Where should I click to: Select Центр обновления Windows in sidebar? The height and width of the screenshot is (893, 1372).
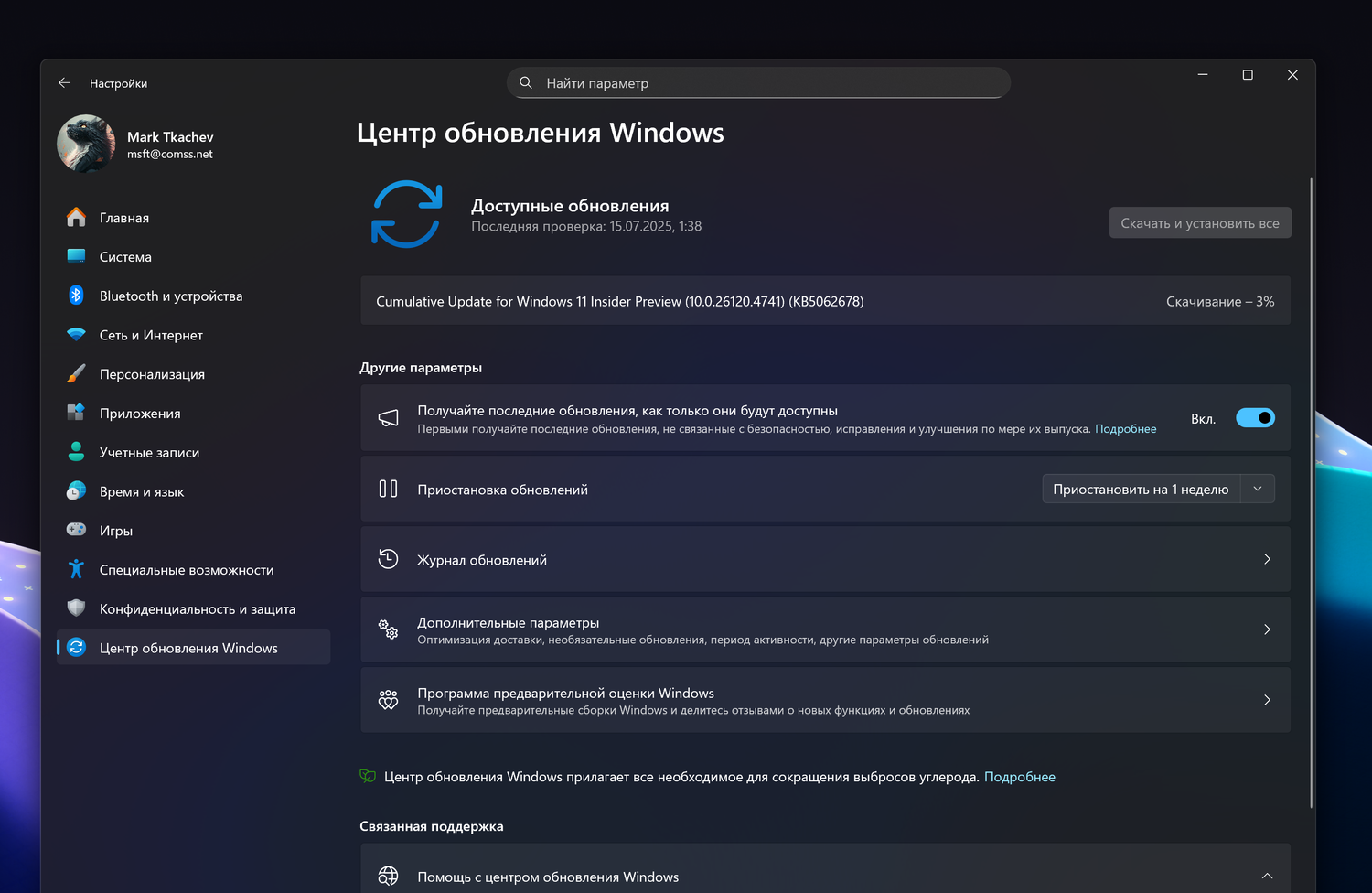(193, 648)
